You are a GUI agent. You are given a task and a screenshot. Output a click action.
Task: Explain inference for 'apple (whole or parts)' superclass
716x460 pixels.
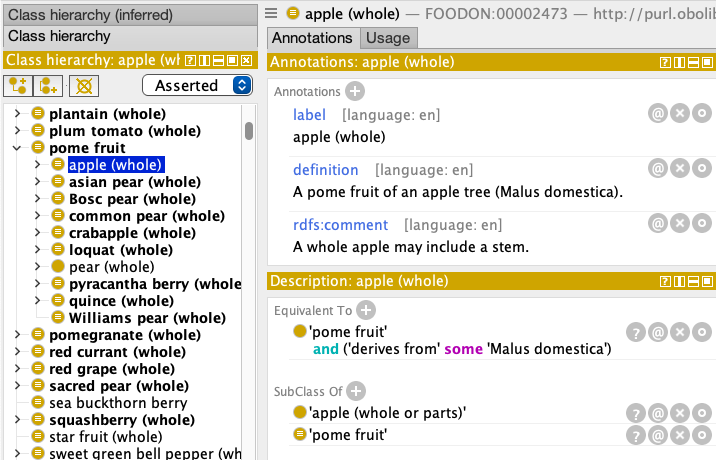coord(636,413)
